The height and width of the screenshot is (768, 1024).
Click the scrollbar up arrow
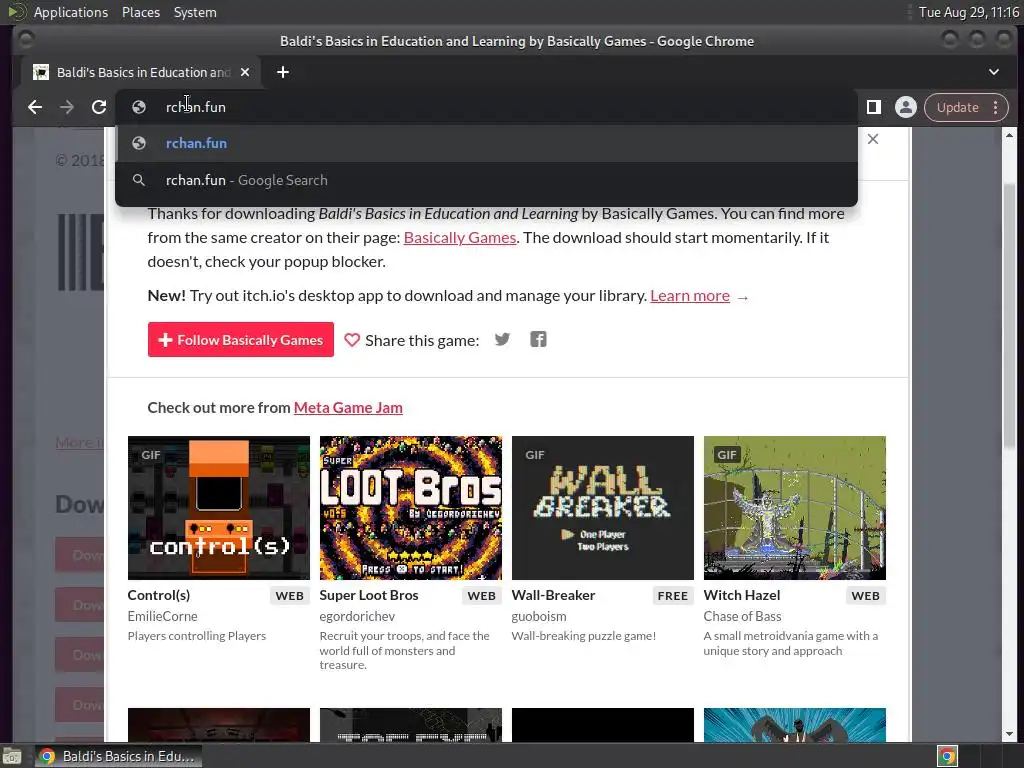coord(1009,135)
